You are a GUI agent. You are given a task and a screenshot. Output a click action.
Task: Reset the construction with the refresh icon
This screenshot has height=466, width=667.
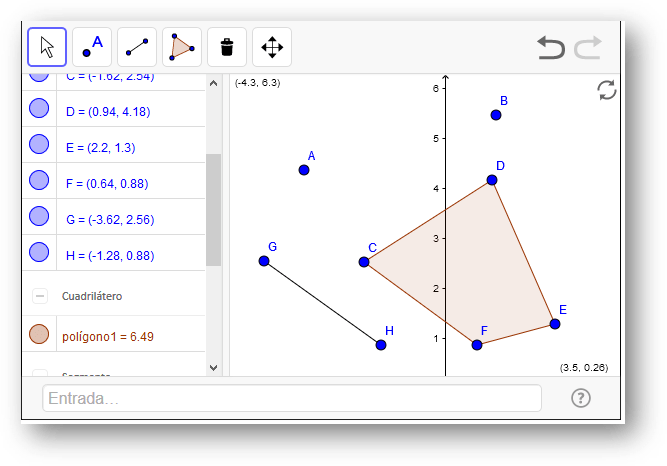[x=607, y=90]
